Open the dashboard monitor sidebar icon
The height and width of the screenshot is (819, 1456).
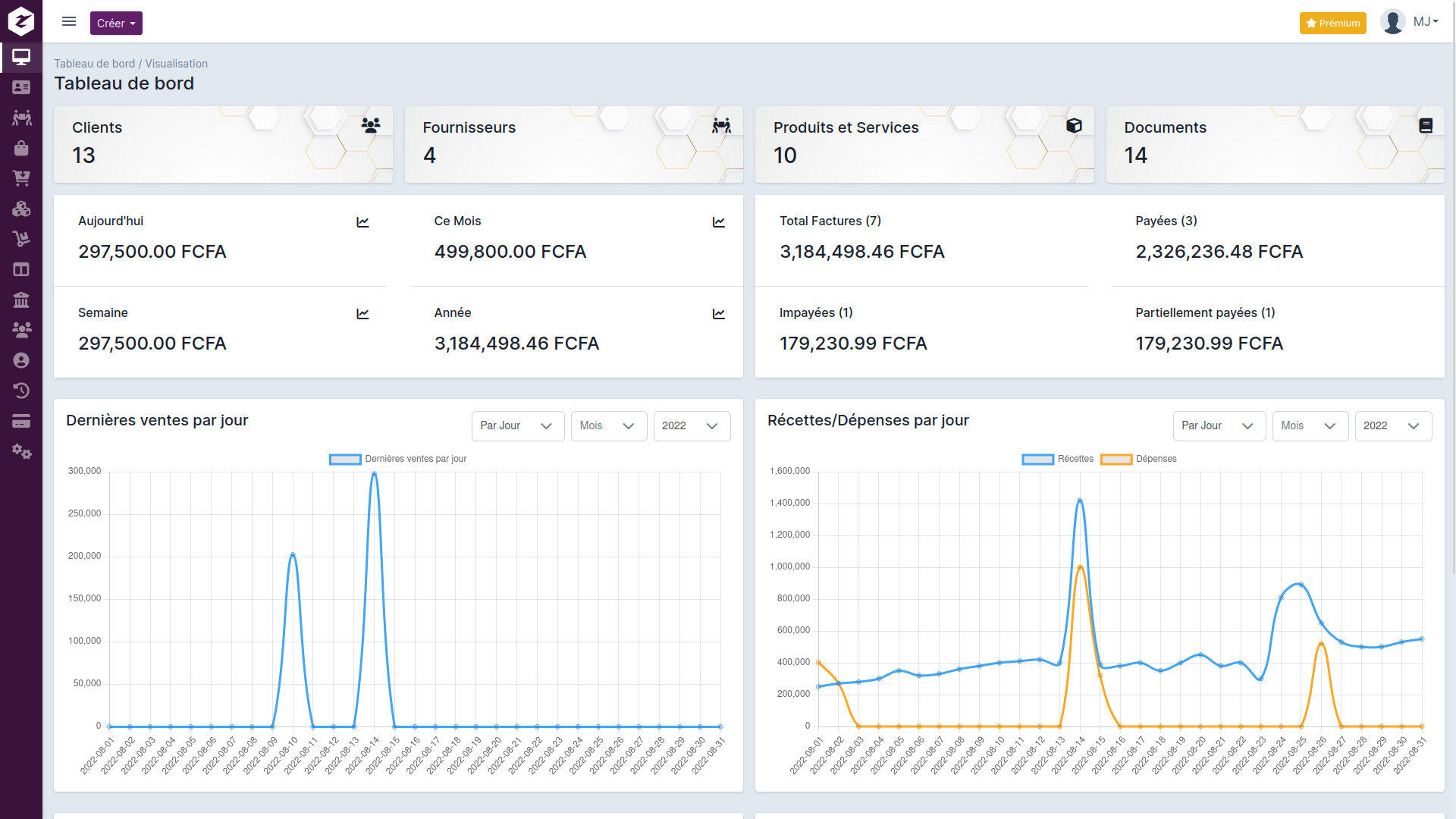point(21,57)
